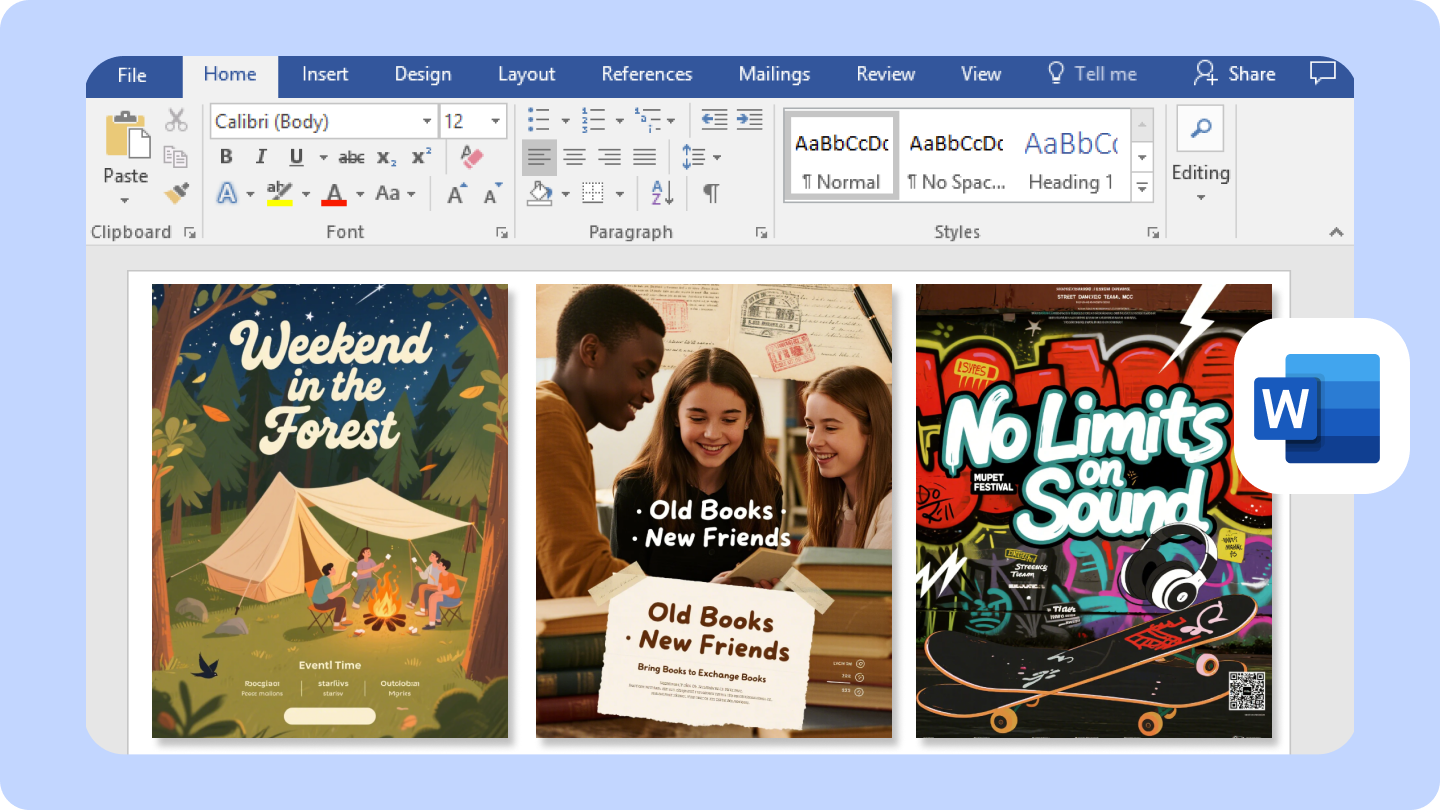Open the Find search icon in Editing group

(x=1199, y=128)
